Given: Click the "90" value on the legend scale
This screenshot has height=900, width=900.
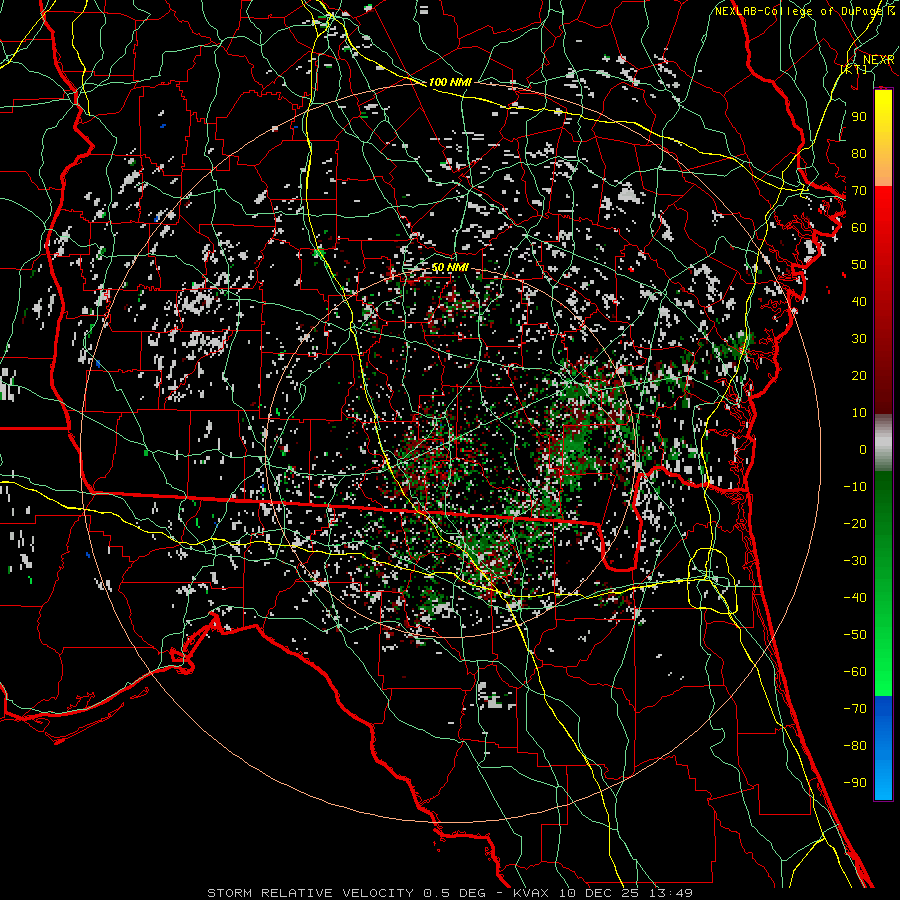Looking at the screenshot, I should [859, 117].
